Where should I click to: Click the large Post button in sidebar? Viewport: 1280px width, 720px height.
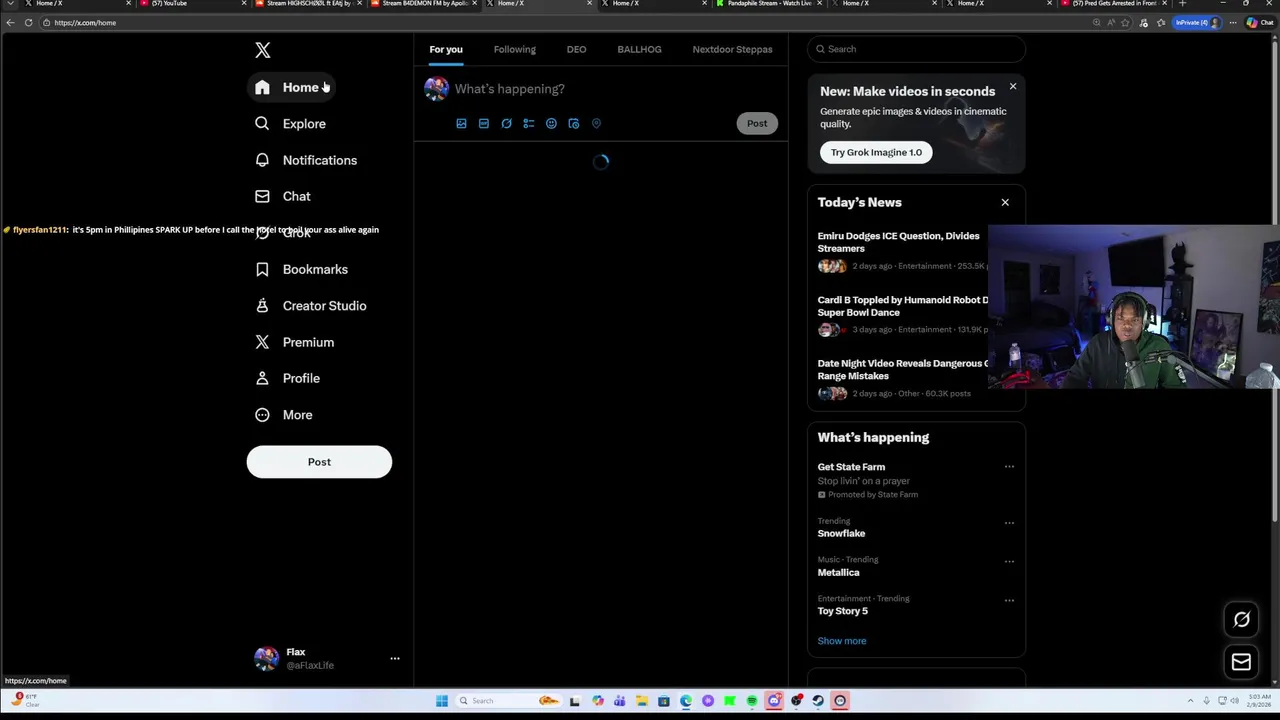pos(319,462)
